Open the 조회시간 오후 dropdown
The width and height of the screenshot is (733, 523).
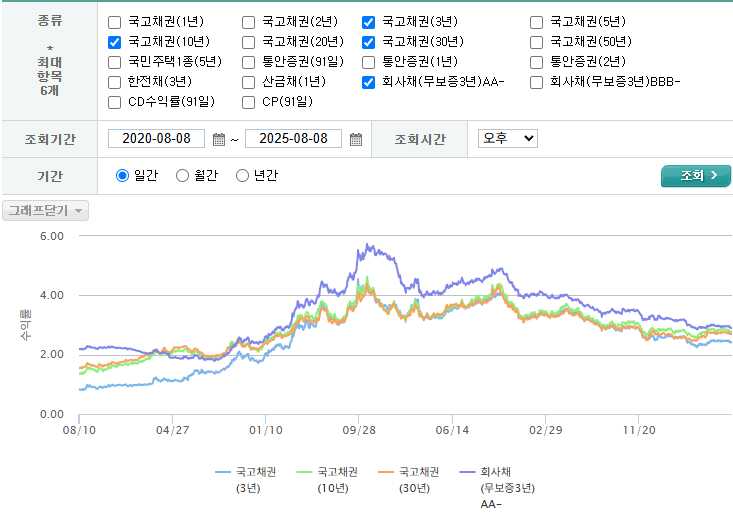pyautogui.click(x=507, y=138)
